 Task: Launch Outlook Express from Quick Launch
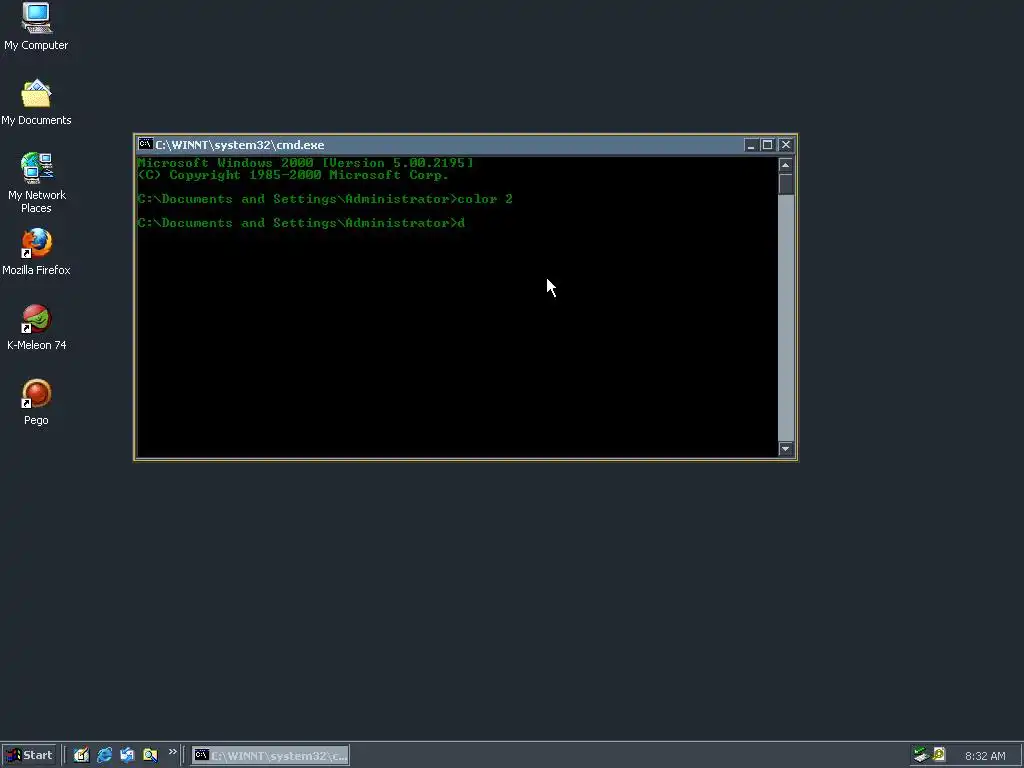click(127, 755)
